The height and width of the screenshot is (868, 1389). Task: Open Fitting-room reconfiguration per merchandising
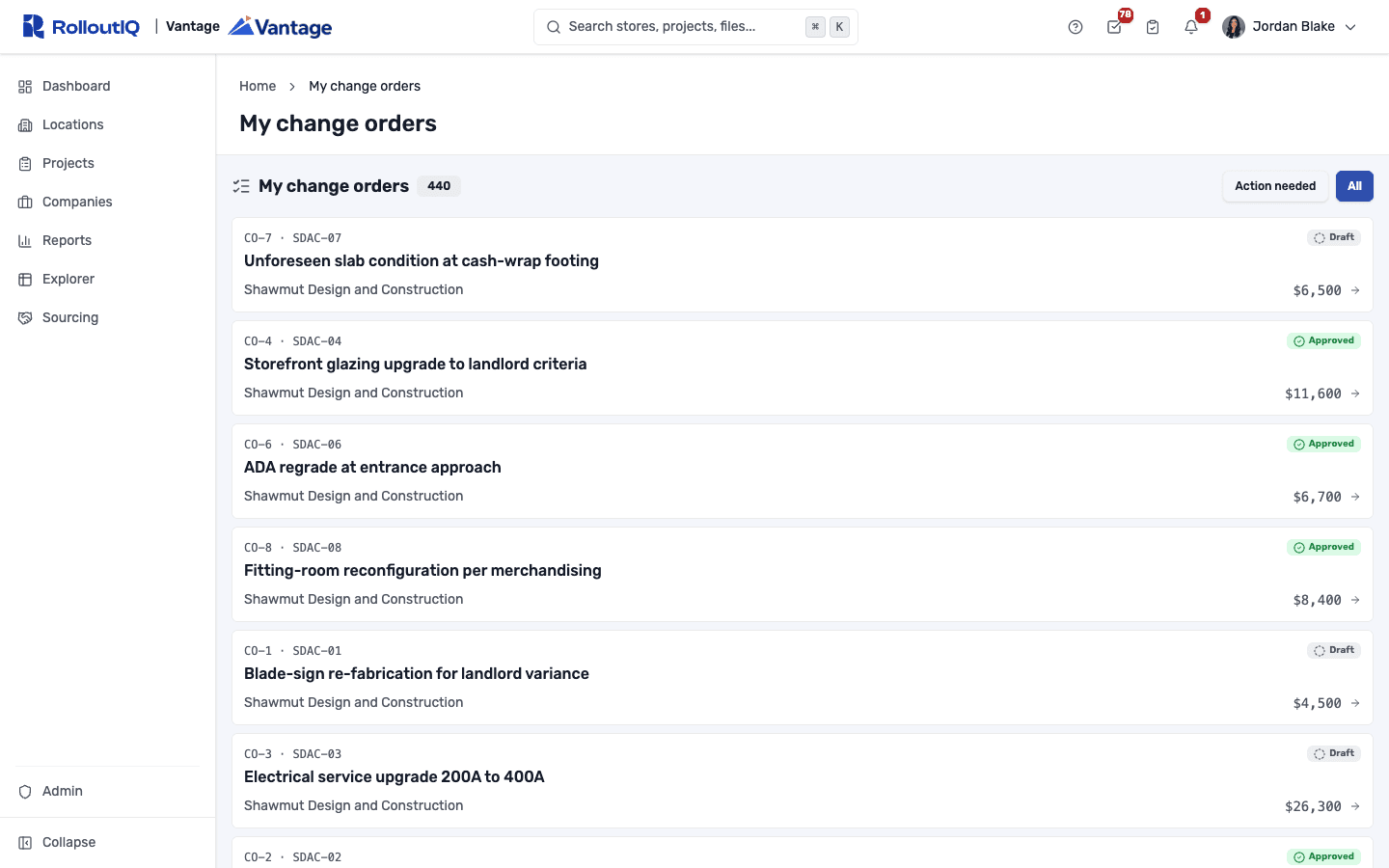click(x=422, y=570)
